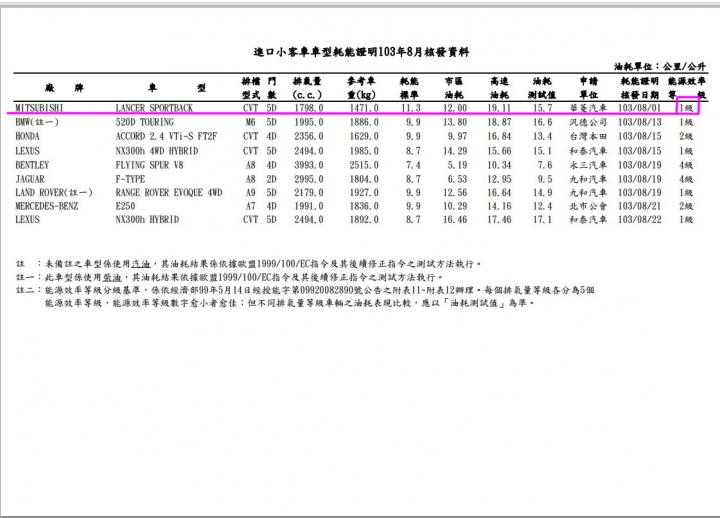The width and height of the screenshot is (720, 518).
Task: Click underlined word 汽油 in the first note
Action: [x=141, y=264]
